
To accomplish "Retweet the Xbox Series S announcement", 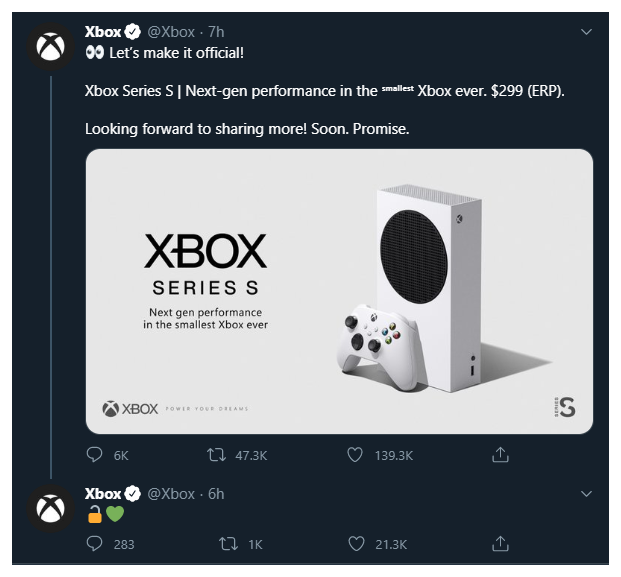I will click(215, 455).
